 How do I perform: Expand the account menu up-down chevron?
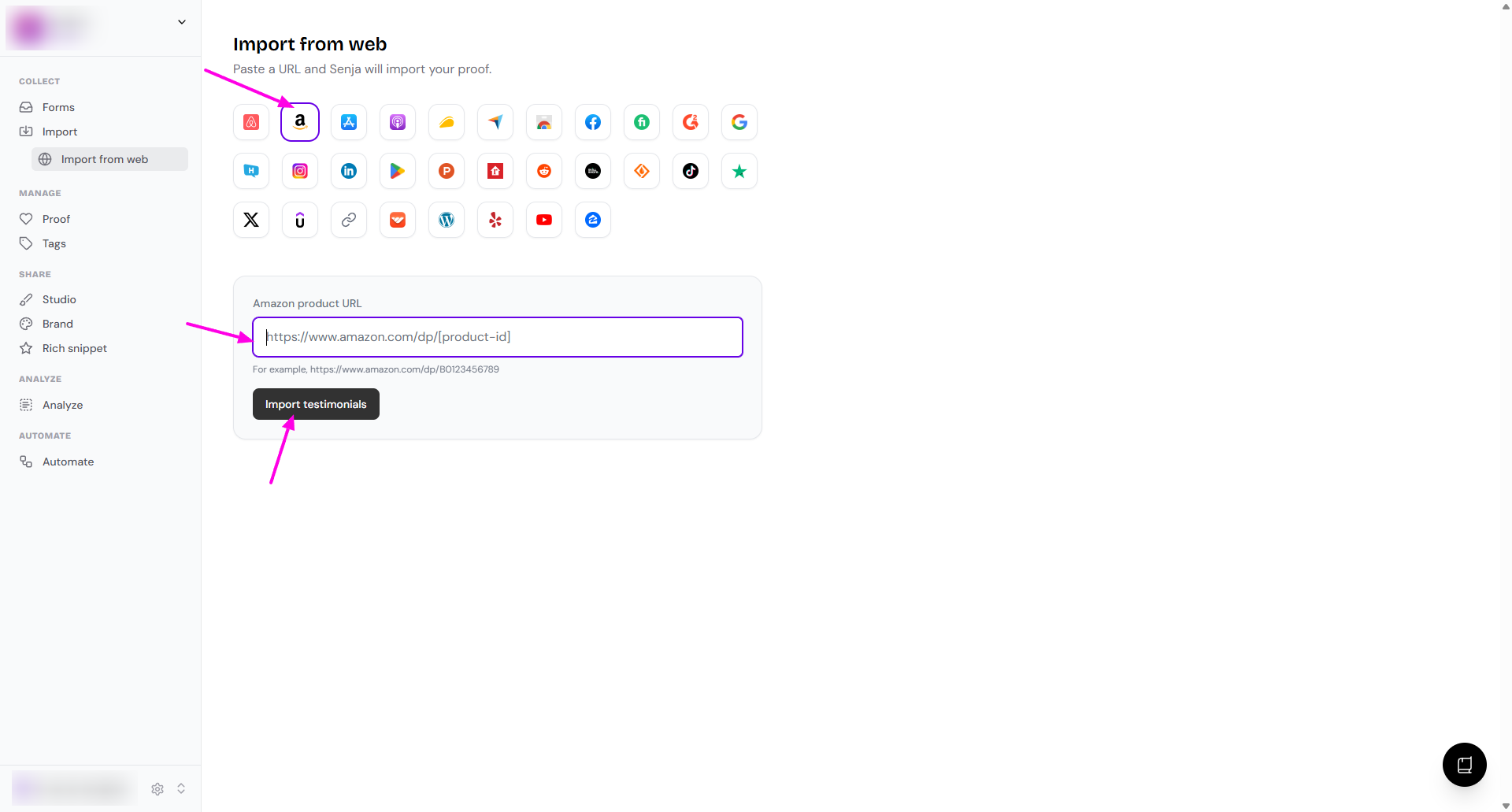181,788
